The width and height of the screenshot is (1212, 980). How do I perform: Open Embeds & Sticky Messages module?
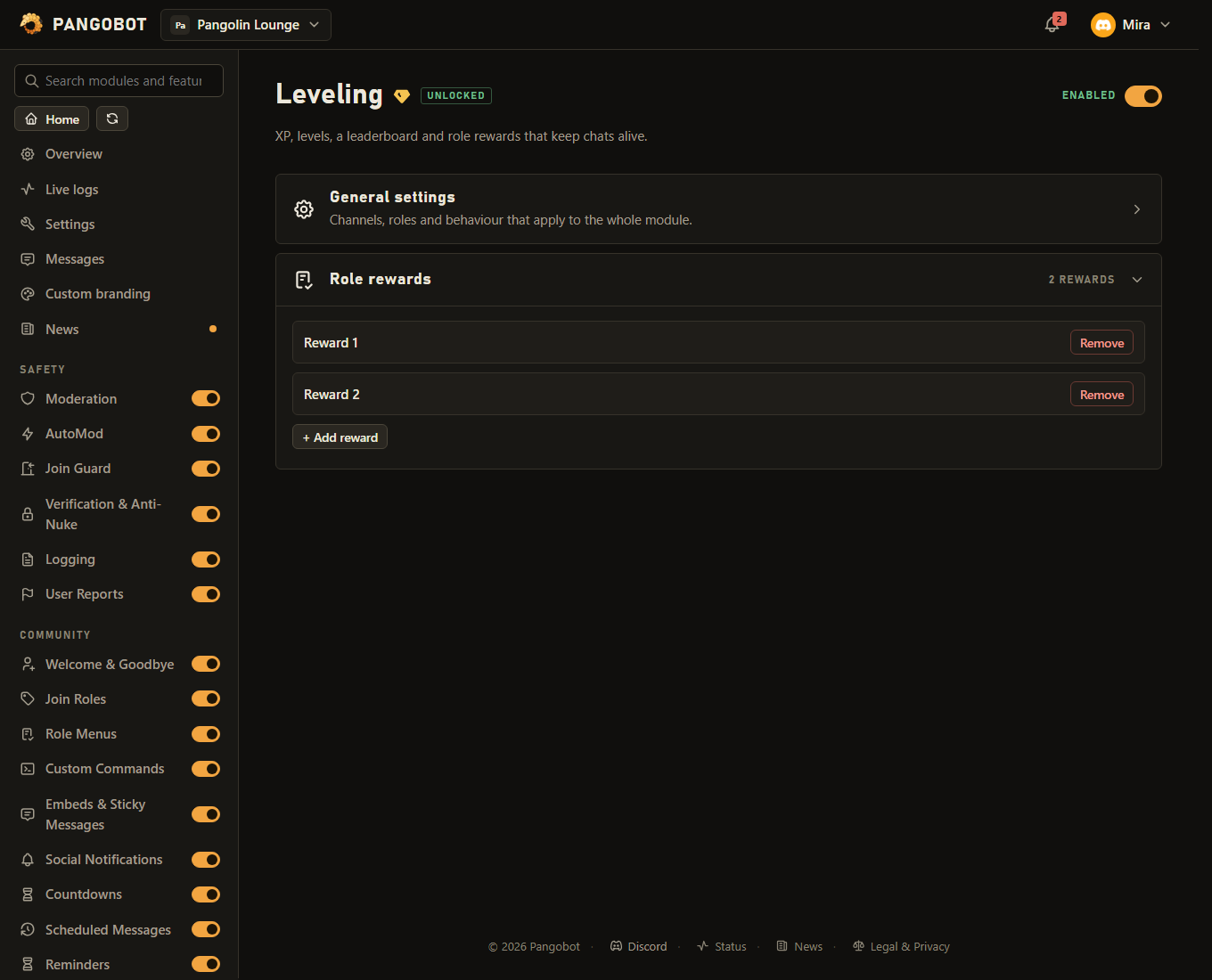pos(95,814)
